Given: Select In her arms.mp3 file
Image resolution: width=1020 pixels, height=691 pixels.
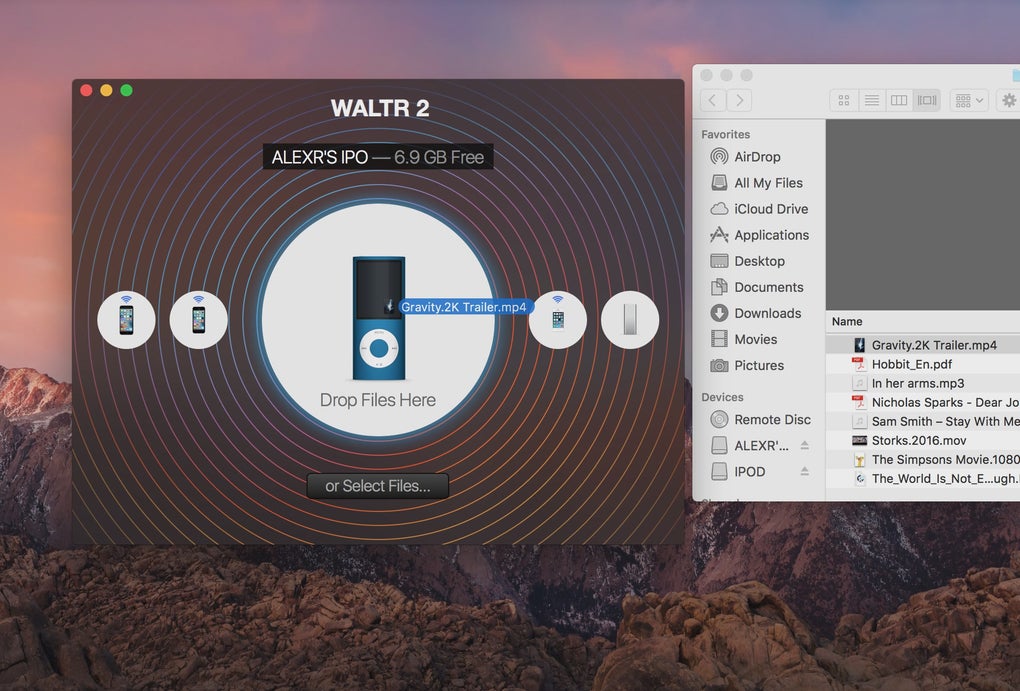Looking at the screenshot, I should point(923,383).
